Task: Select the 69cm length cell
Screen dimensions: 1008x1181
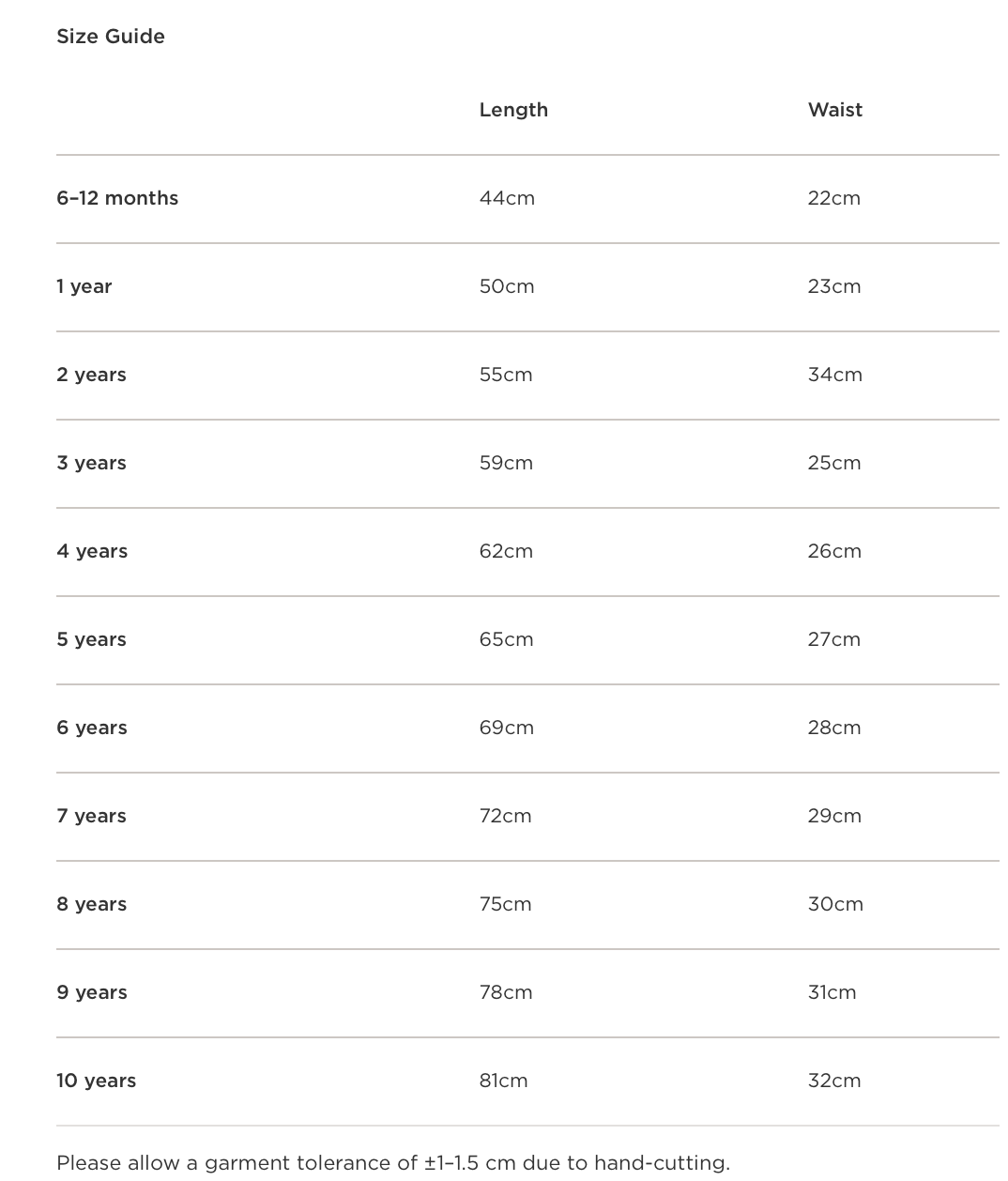Action: pyautogui.click(x=506, y=728)
